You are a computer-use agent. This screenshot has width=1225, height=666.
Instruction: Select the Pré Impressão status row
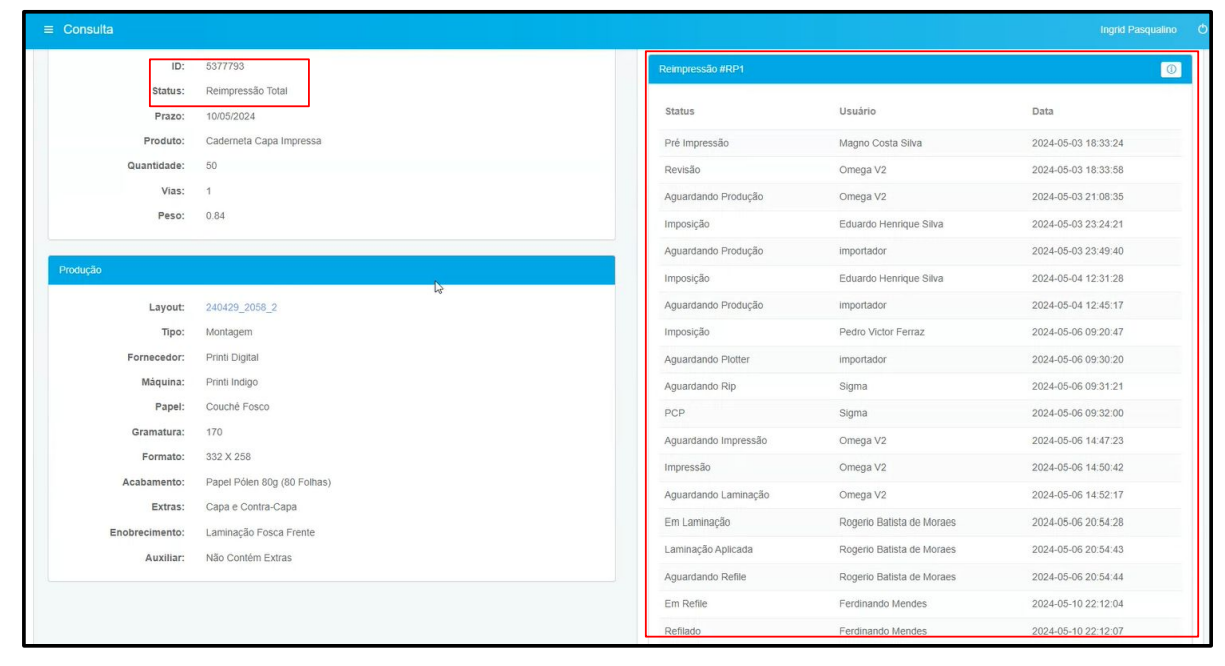coord(696,143)
